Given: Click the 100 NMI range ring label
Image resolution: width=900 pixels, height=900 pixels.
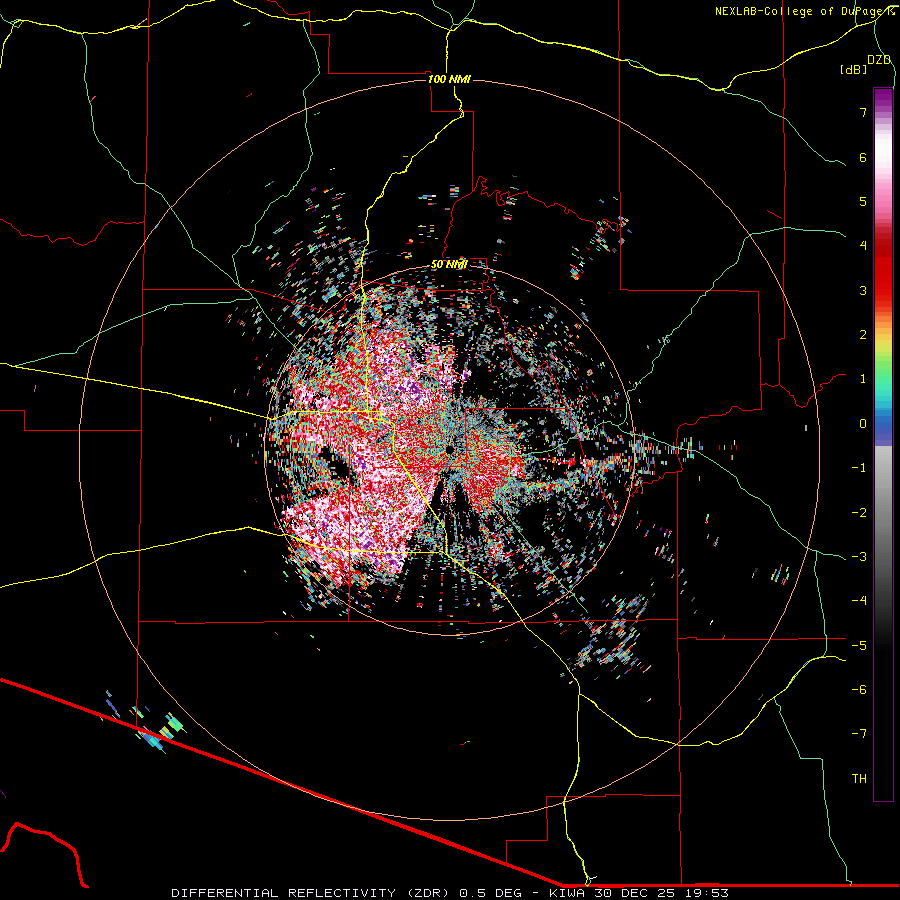Looking at the screenshot, I should (x=449, y=79).
